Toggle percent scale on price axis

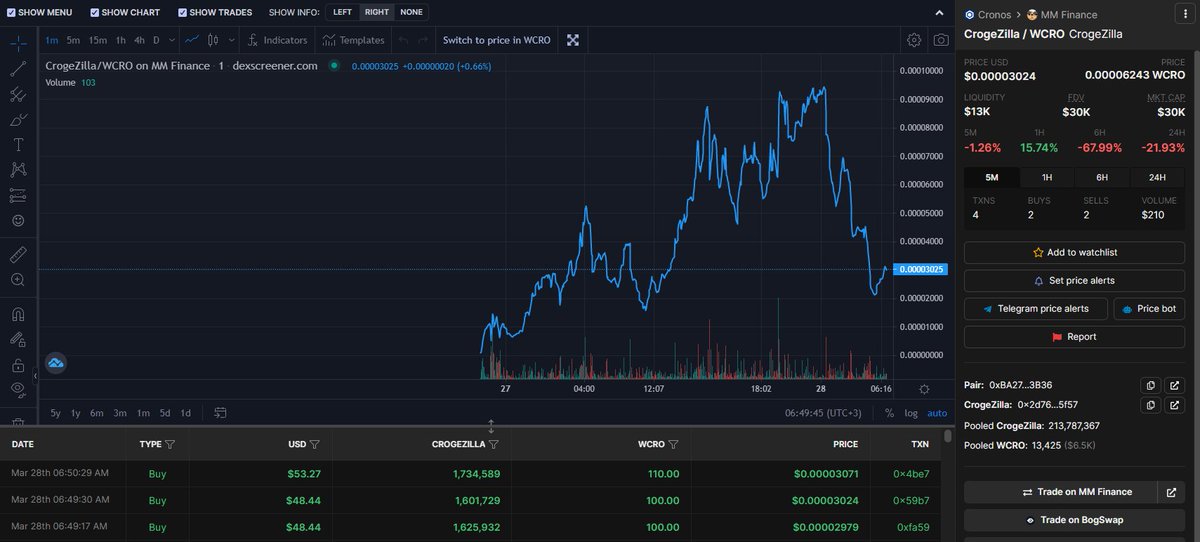[x=889, y=413]
